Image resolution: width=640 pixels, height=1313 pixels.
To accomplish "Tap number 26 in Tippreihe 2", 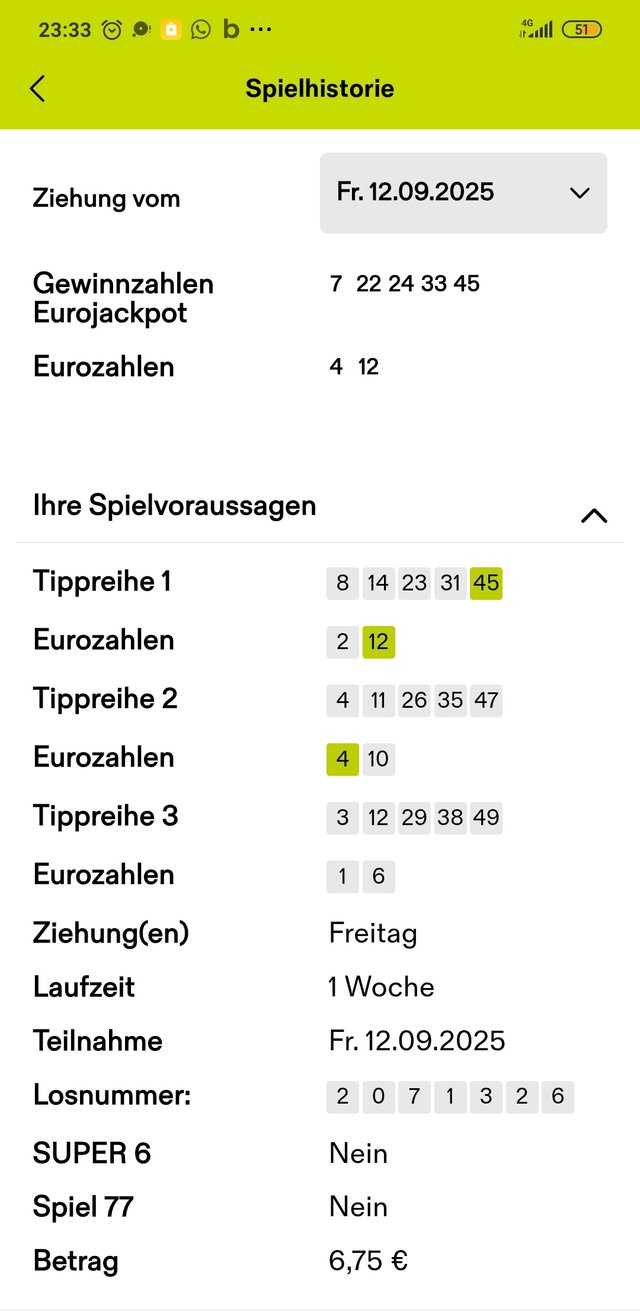I will [414, 701].
